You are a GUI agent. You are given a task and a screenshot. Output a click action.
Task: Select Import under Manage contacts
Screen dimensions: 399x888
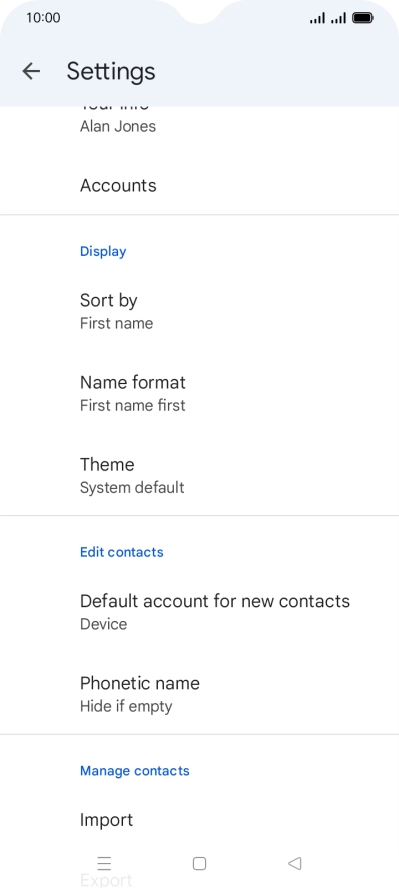click(199, 819)
